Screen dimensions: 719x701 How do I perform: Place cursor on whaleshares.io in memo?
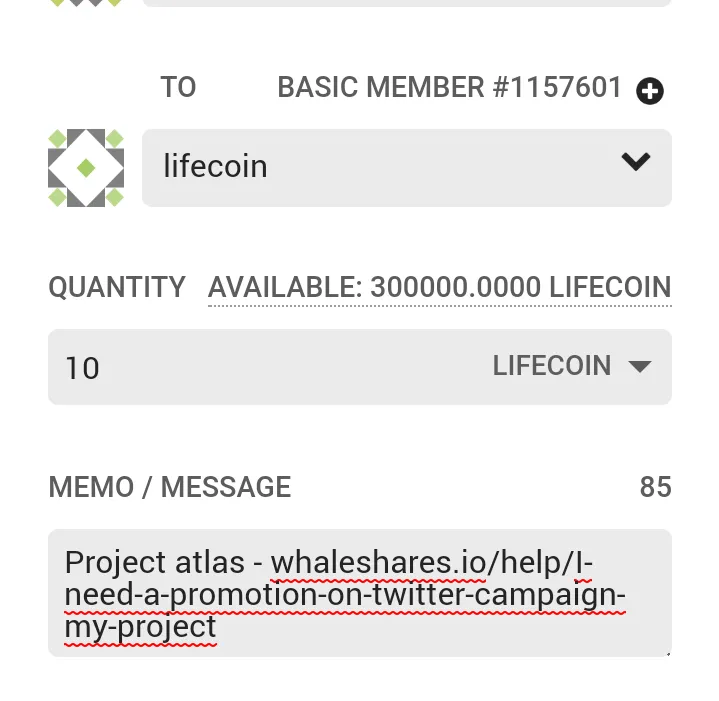coord(378,563)
